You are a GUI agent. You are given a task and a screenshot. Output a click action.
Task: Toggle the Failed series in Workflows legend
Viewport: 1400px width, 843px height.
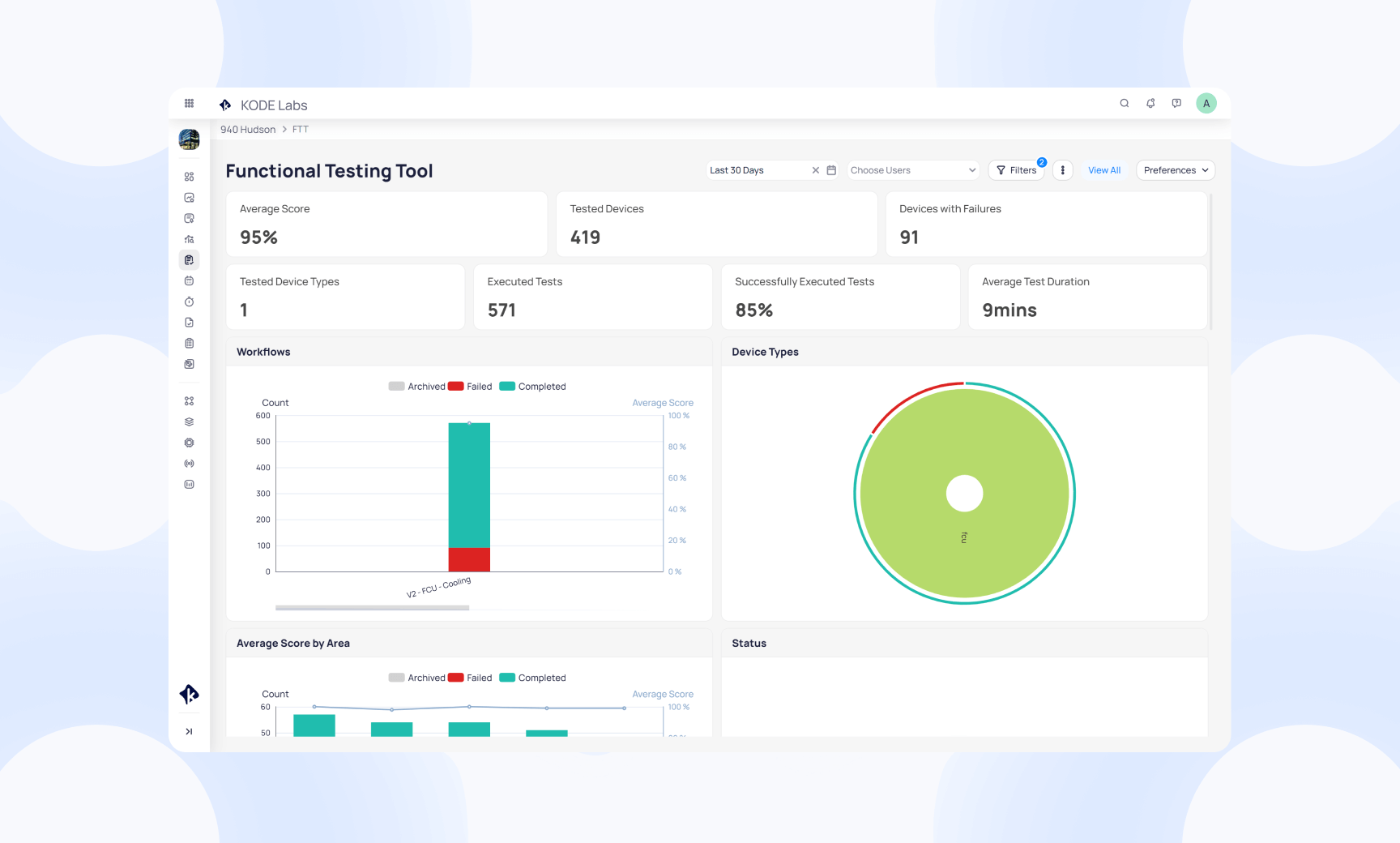(x=470, y=387)
